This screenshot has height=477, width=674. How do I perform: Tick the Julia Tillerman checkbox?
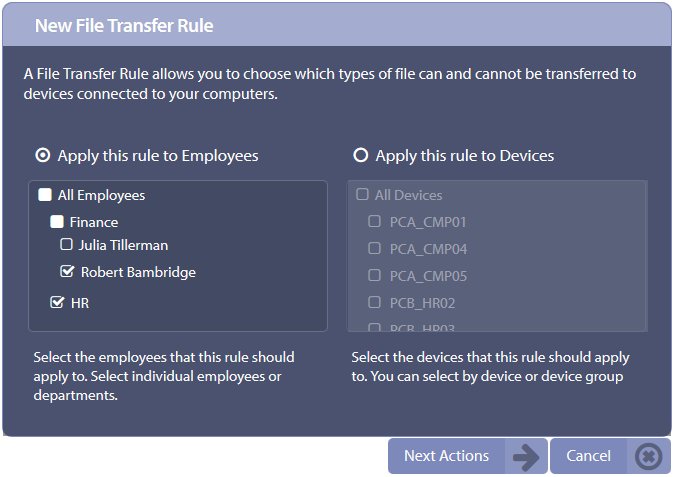[x=66, y=245]
